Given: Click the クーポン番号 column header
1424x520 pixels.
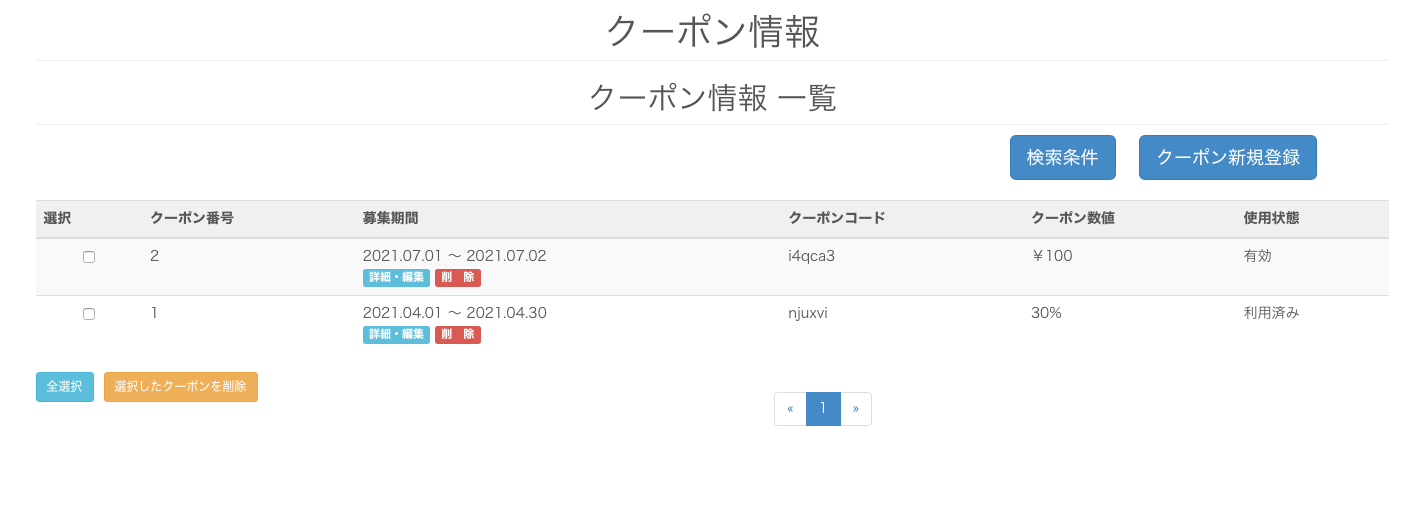Looking at the screenshot, I should [192, 218].
